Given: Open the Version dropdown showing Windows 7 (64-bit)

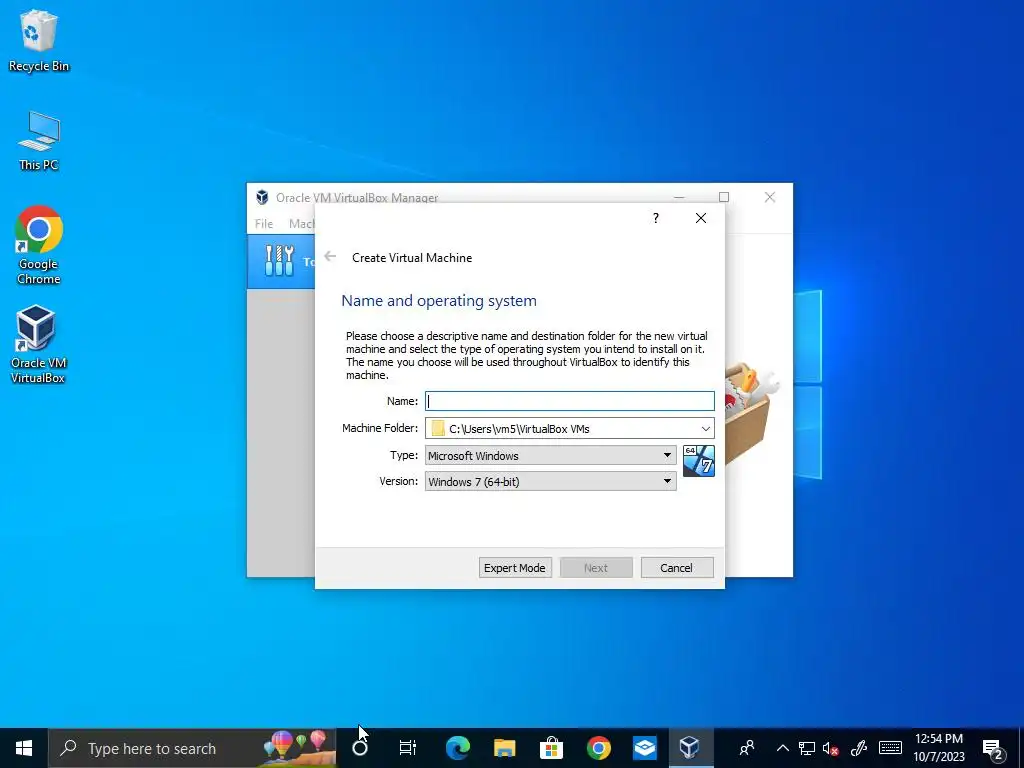Looking at the screenshot, I should tap(551, 481).
